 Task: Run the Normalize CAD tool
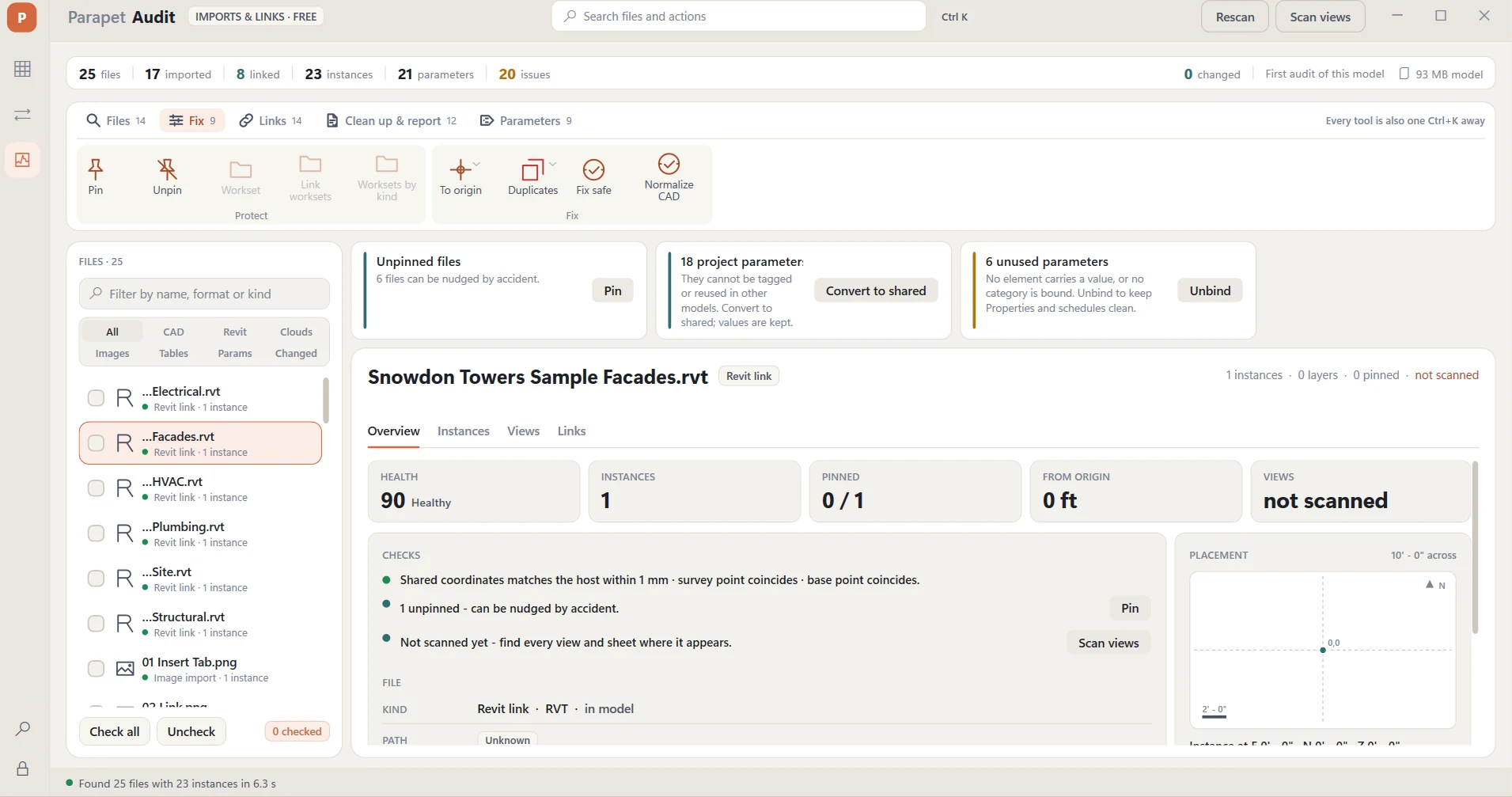pyautogui.click(x=669, y=176)
